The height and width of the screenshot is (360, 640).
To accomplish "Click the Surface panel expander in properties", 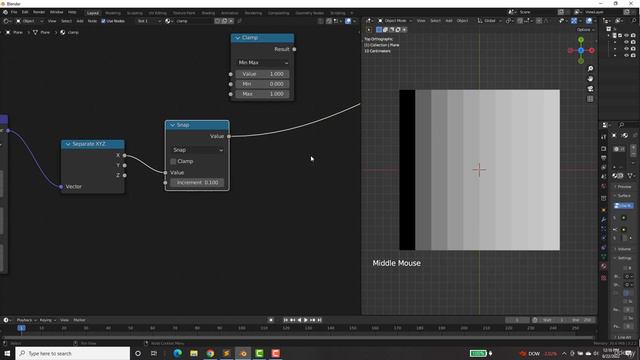I will [x=616, y=196].
